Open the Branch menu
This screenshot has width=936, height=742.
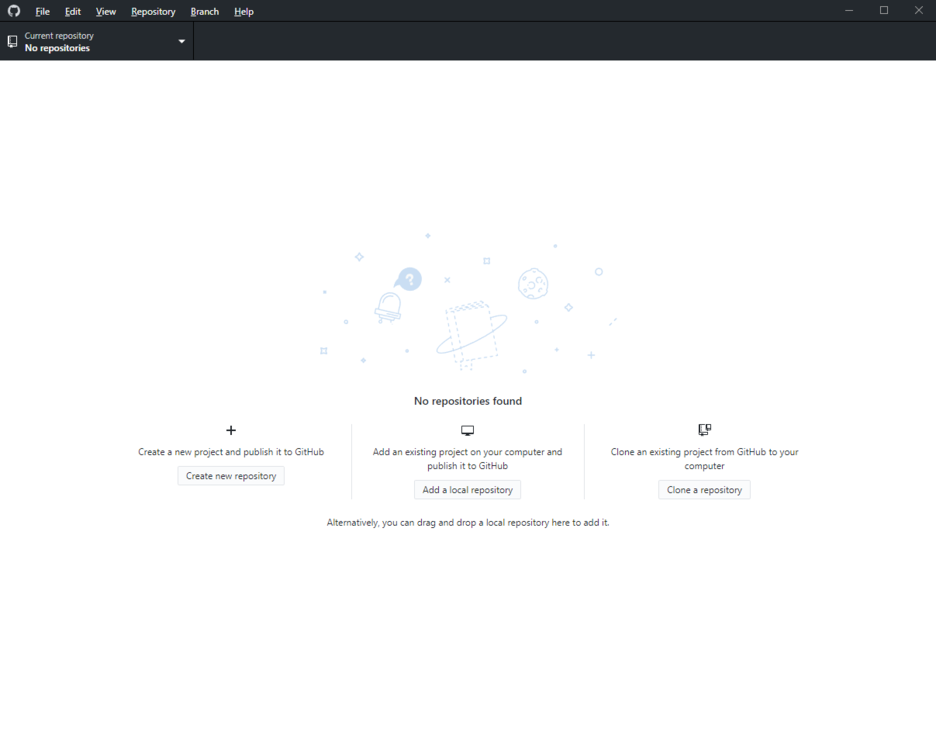click(x=204, y=11)
